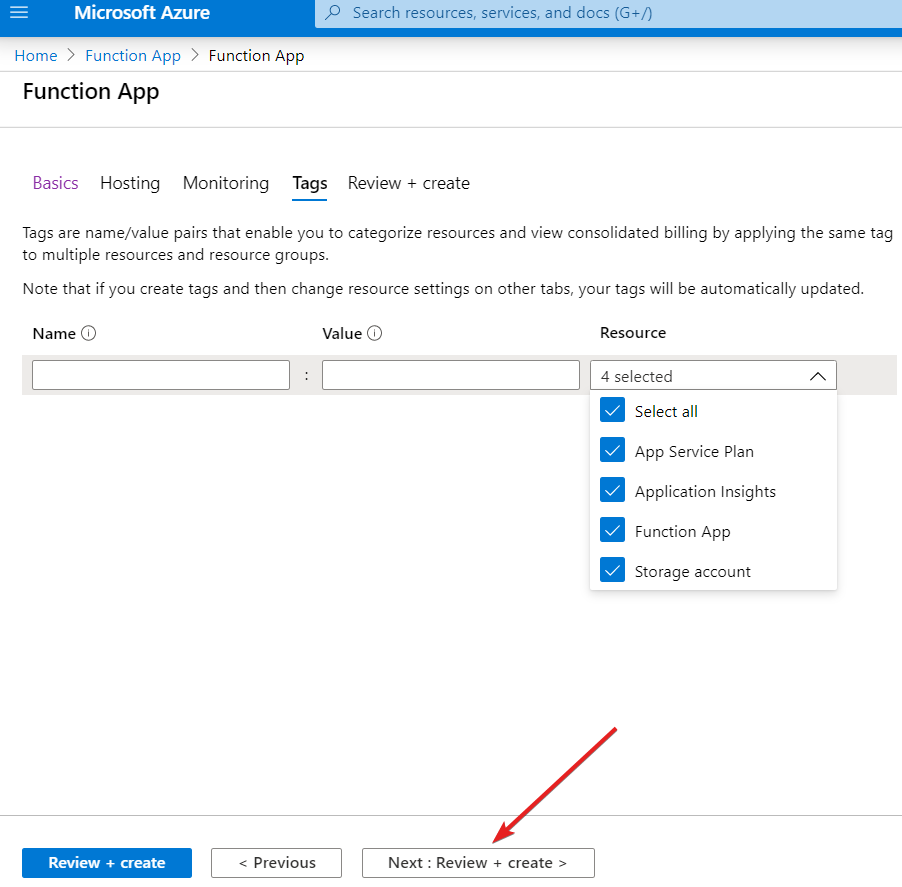Click the search magnifier icon

click(x=333, y=12)
